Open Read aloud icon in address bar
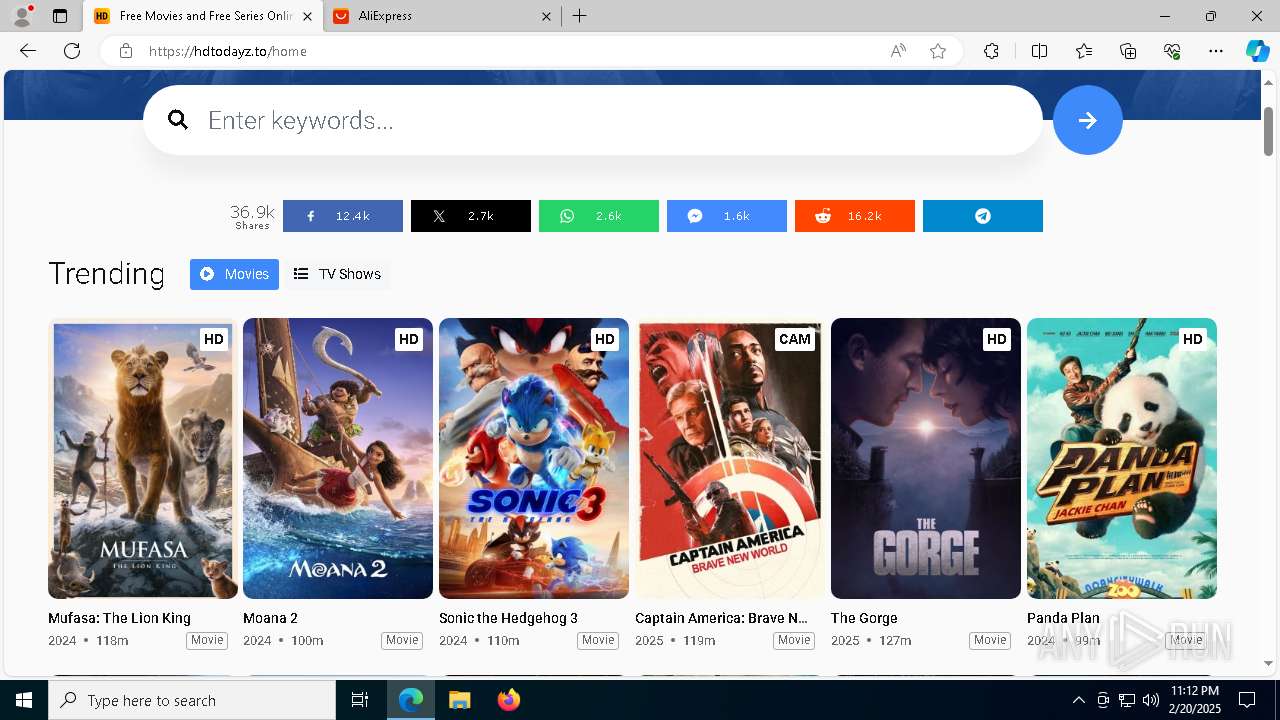Viewport: 1280px width, 720px height. (898, 51)
